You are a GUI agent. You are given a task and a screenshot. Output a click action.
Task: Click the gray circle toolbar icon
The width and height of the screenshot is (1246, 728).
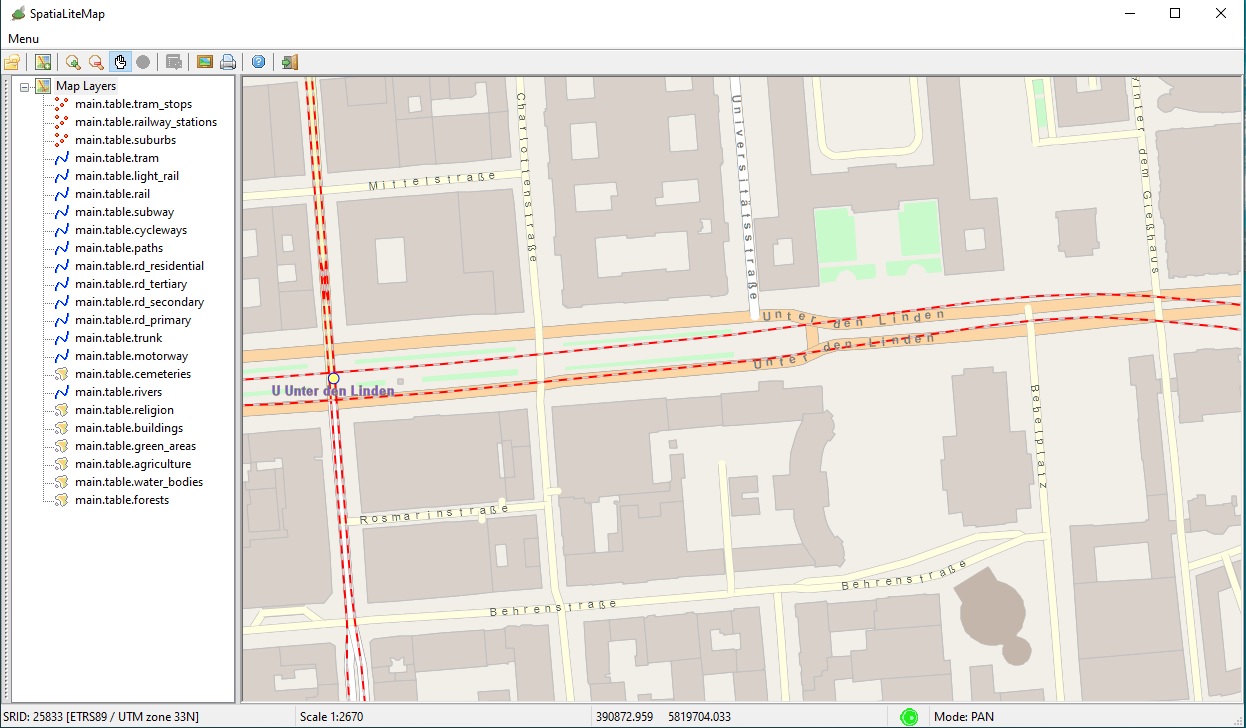(143, 62)
